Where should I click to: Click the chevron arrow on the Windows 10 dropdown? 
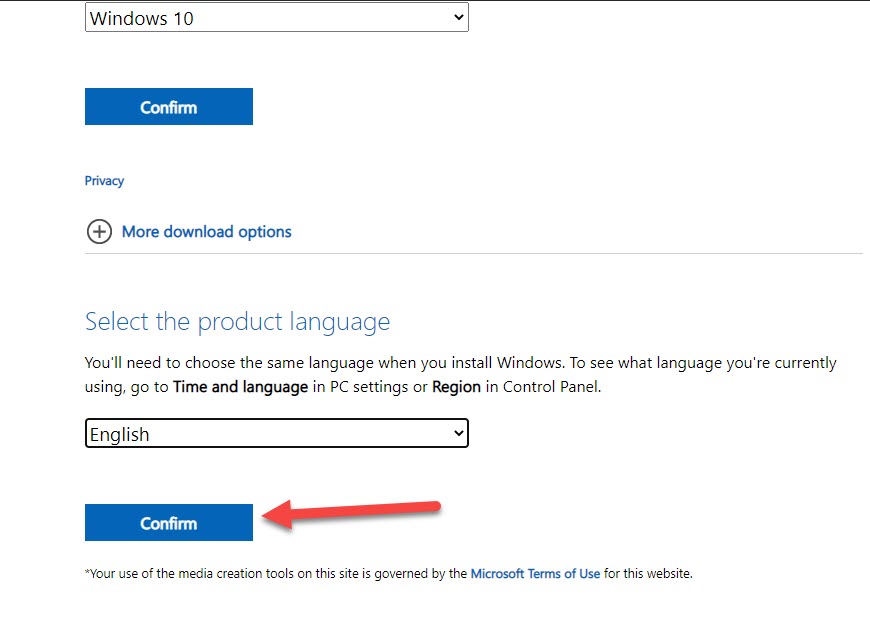pyautogui.click(x=458, y=18)
